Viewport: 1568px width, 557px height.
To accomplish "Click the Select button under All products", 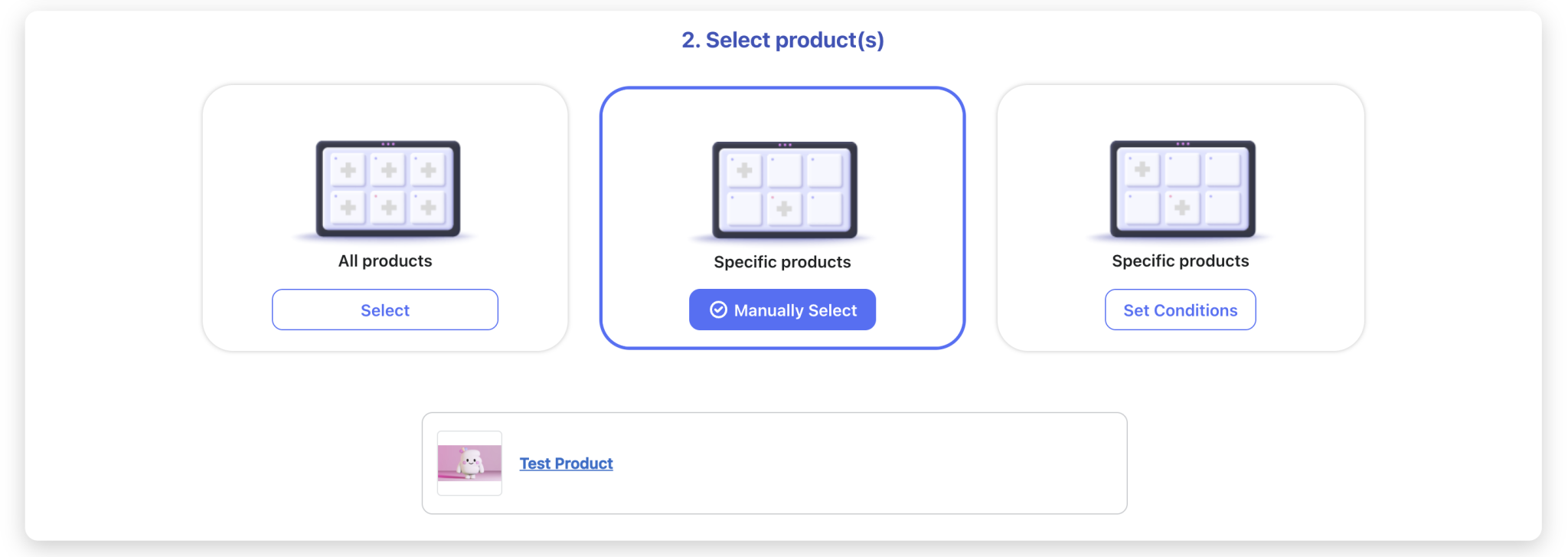I will (385, 310).
